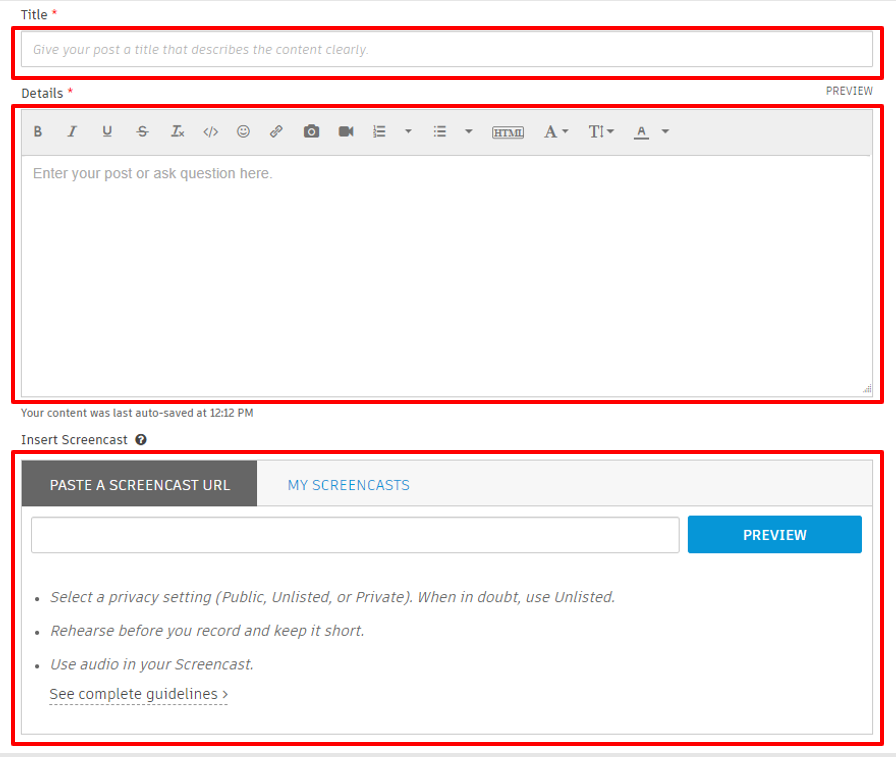896x757 pixels.
Task: Switch to HTML source view
Action: (508, 133)
